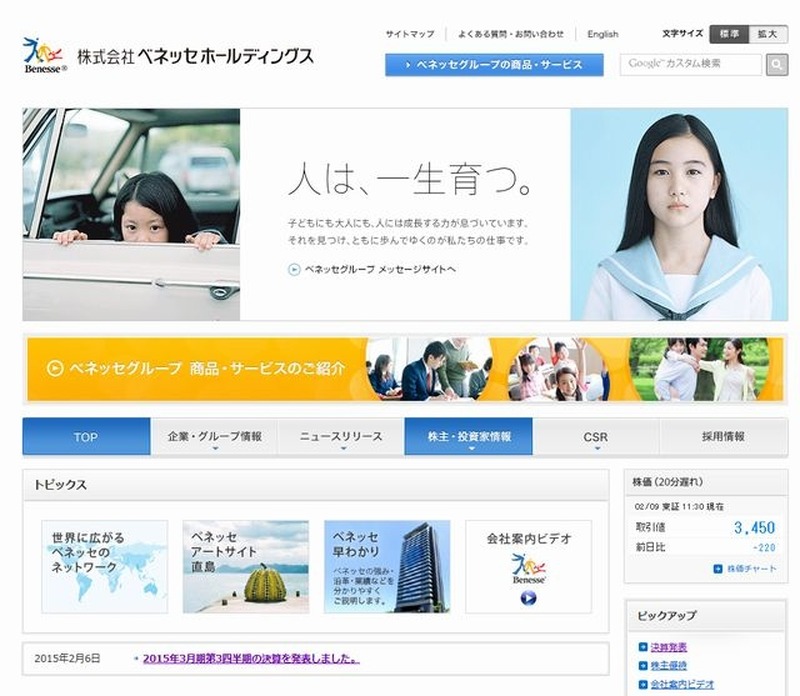Expand the 企業・グループ情報 menu
This screenshot has height=696, width=800.
tap(215, 437)
